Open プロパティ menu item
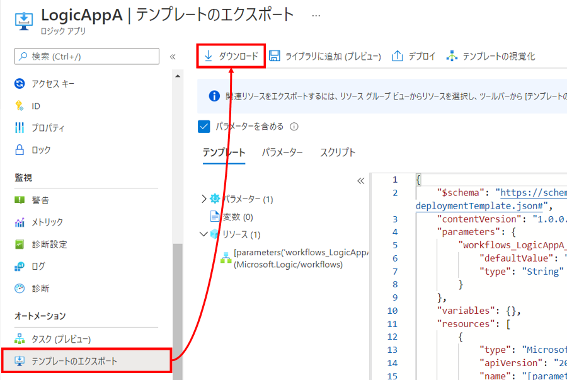This screenshot has height=380, width=568. click(x=48, y=128)
